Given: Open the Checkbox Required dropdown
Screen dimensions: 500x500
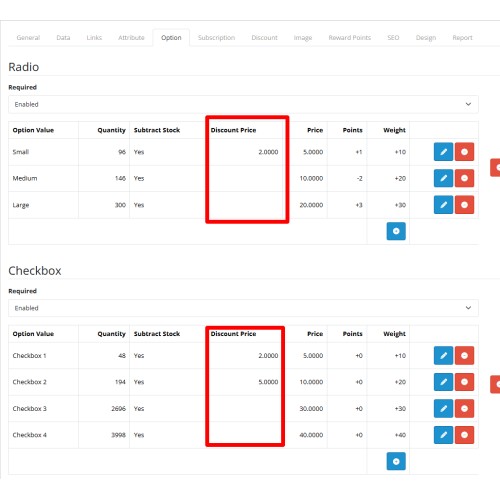Looking at the screenshot, I should 243,308.
